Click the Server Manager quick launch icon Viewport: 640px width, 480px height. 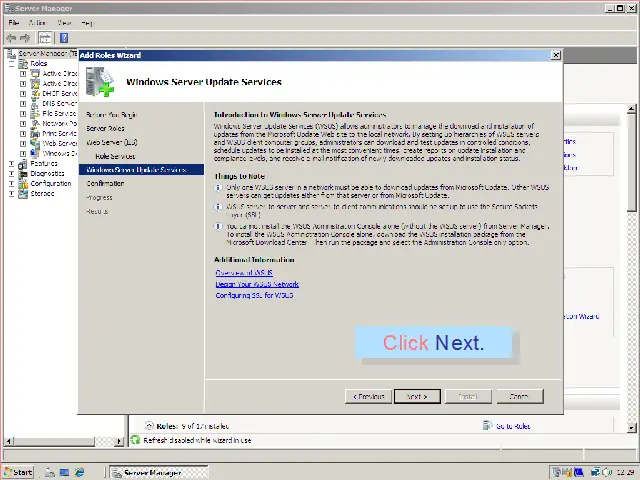50,472
